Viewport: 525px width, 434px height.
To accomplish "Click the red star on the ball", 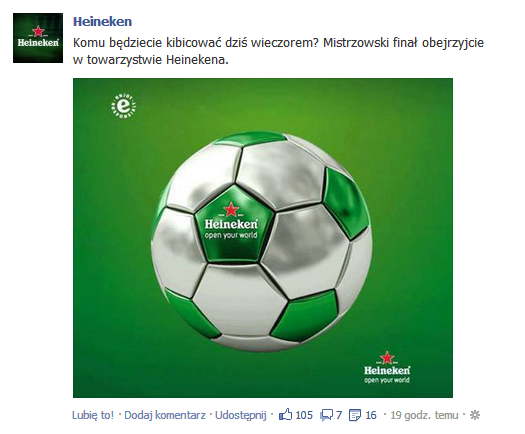I will coord(231,210).
